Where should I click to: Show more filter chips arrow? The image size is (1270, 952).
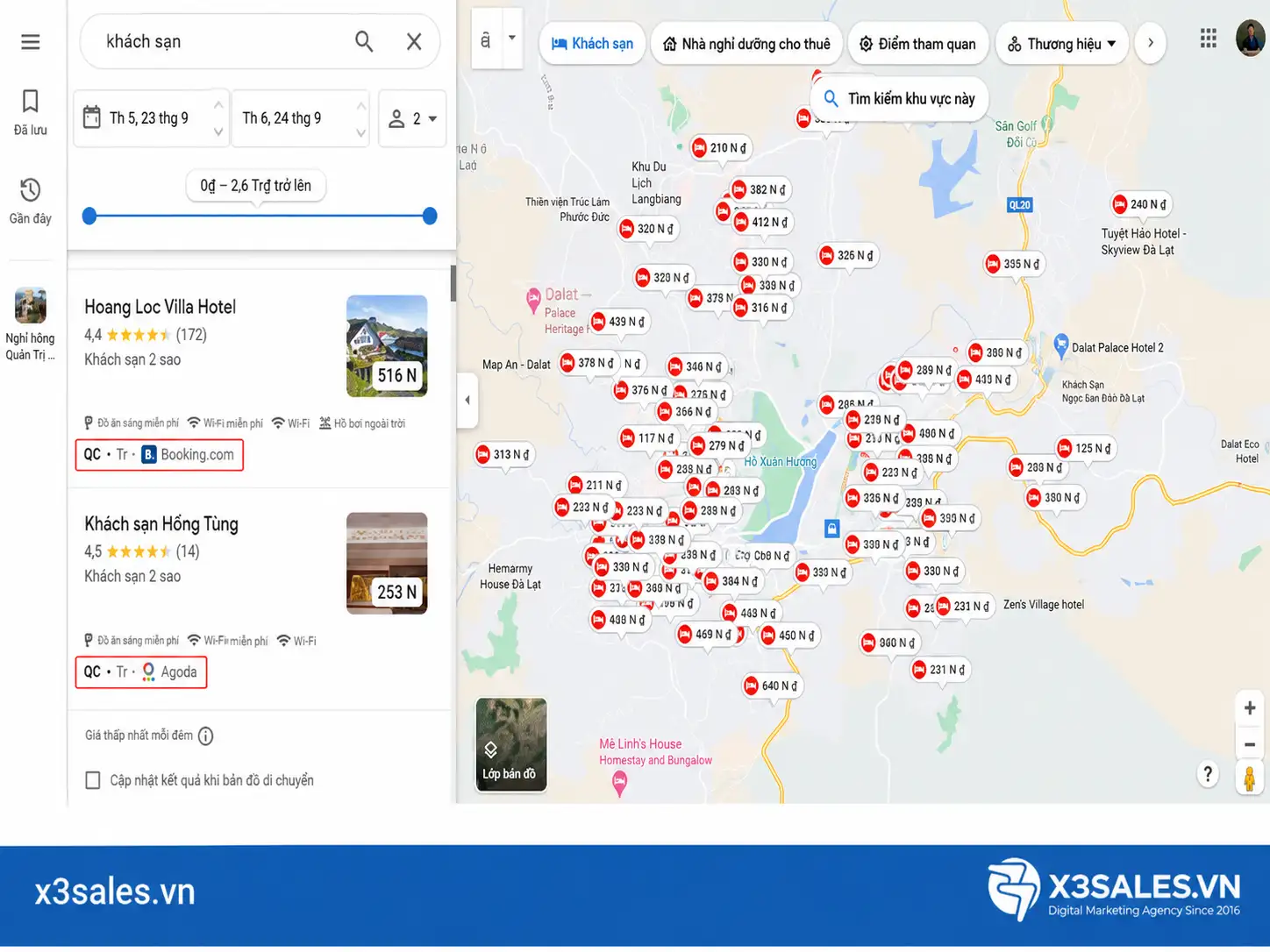coord(1151,43)
